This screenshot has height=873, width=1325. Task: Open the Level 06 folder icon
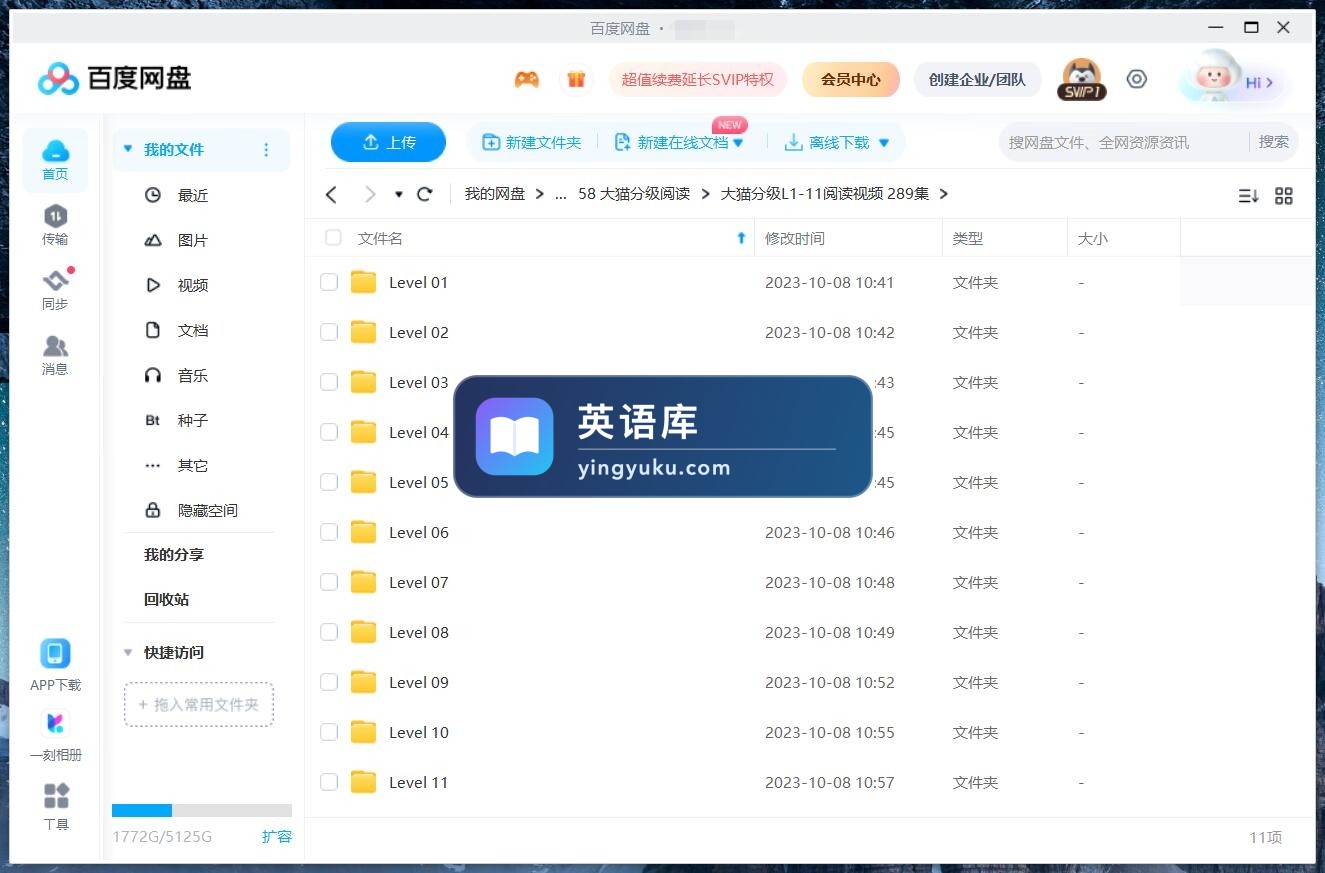(363, 532)
